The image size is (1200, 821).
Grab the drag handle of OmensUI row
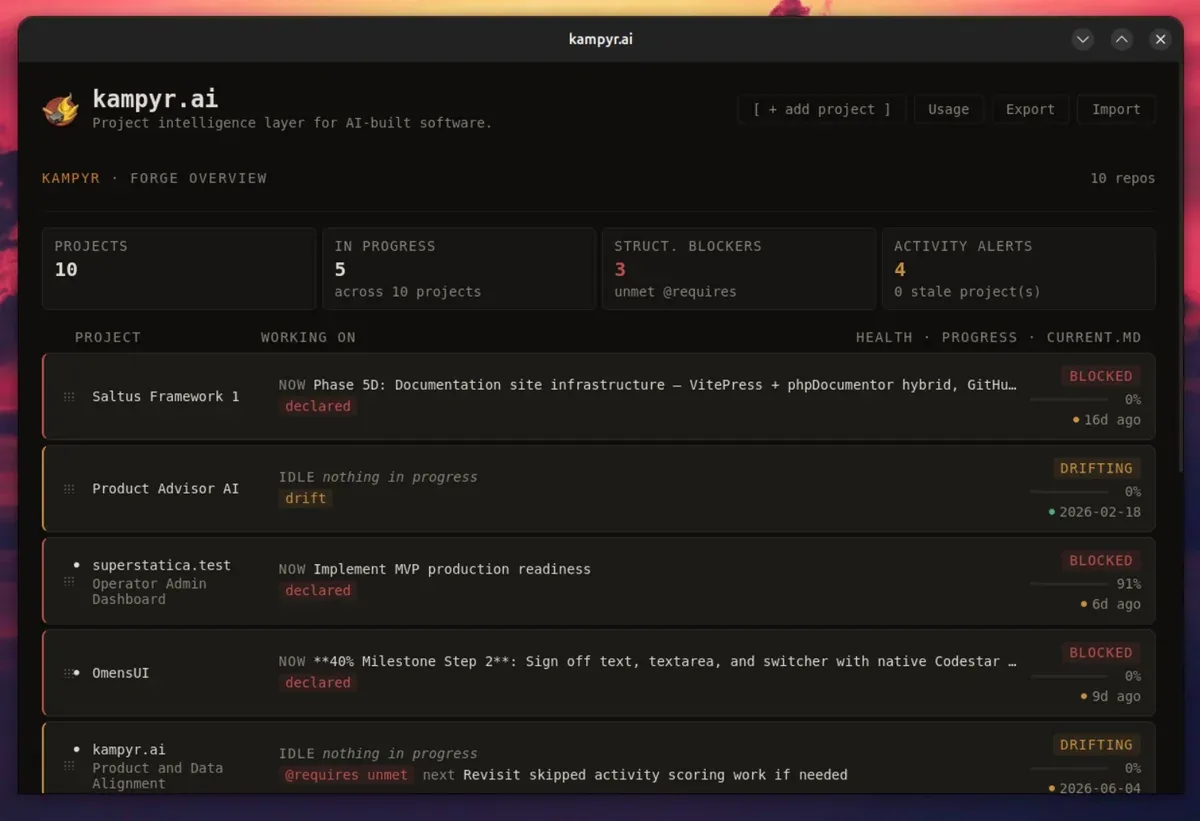(69, 673)
